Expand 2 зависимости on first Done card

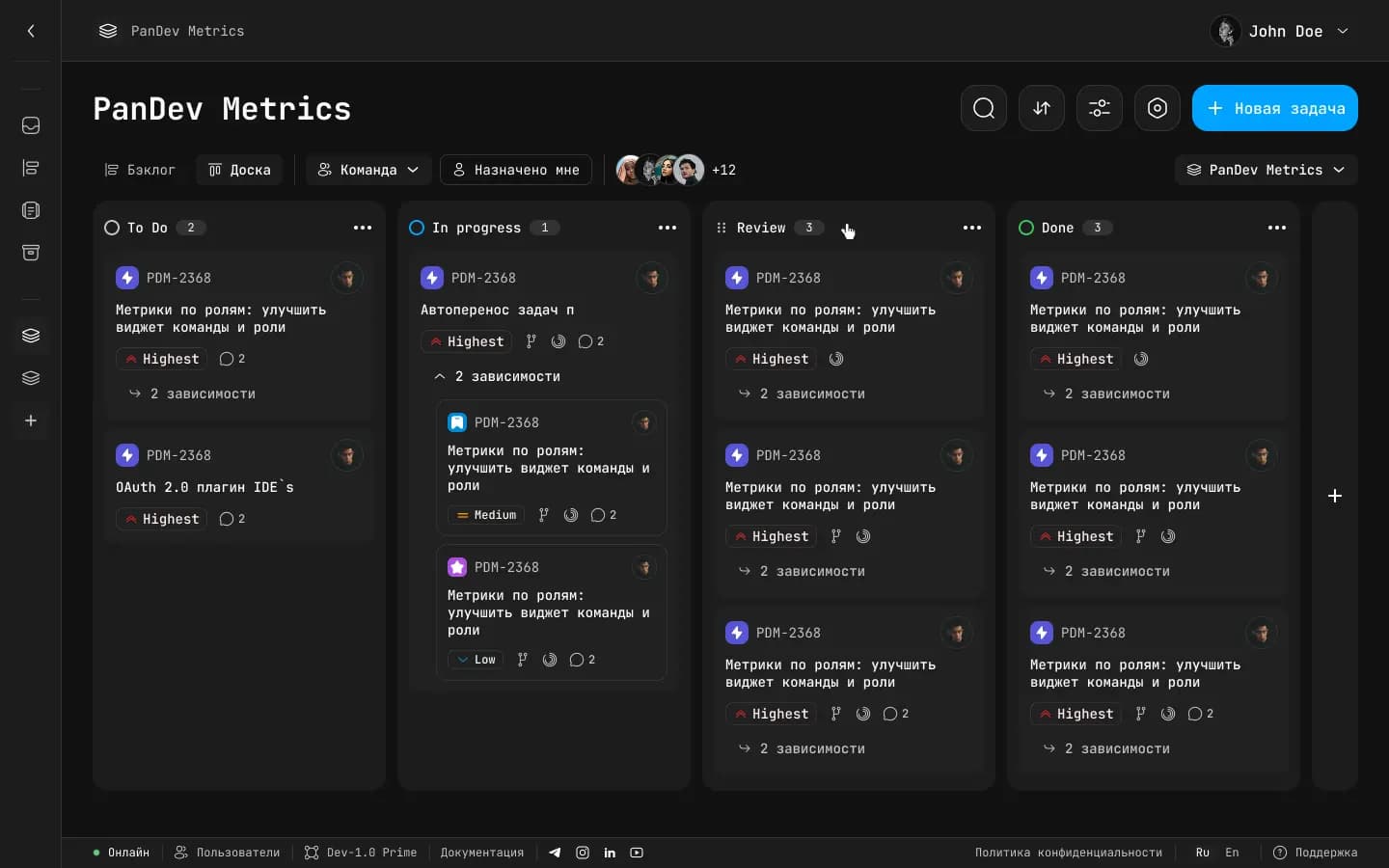(1107, 393)
